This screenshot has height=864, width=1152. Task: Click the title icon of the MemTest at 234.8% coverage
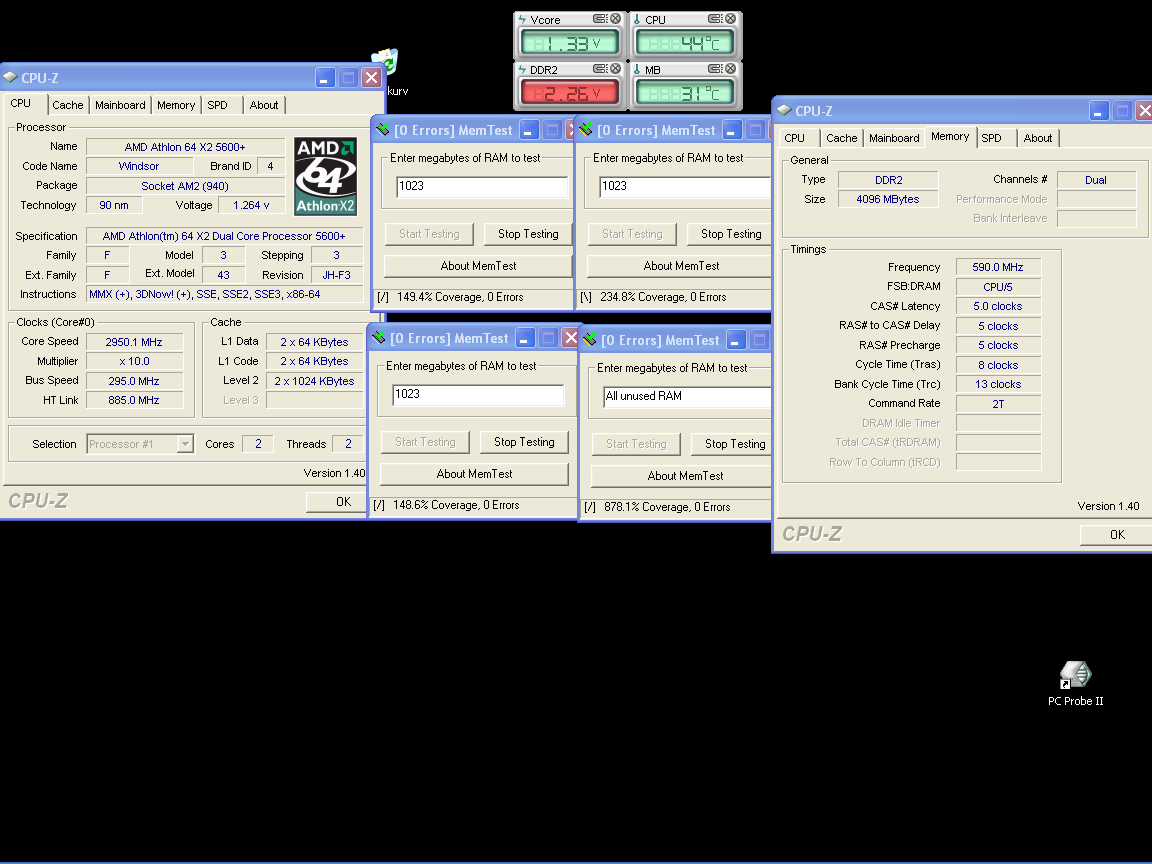(586, 130)
